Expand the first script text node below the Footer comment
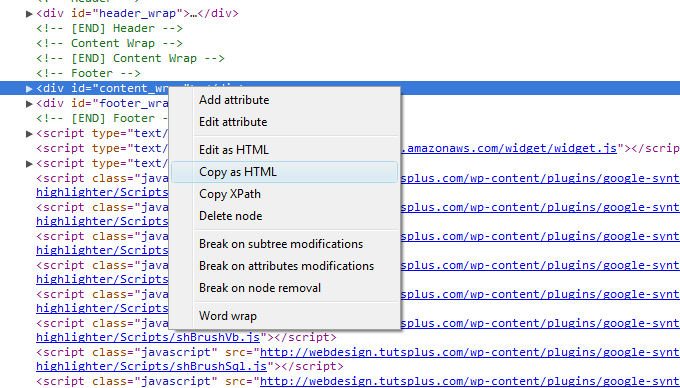The width and height of the screenshot is (680, 388). (29, 134)
